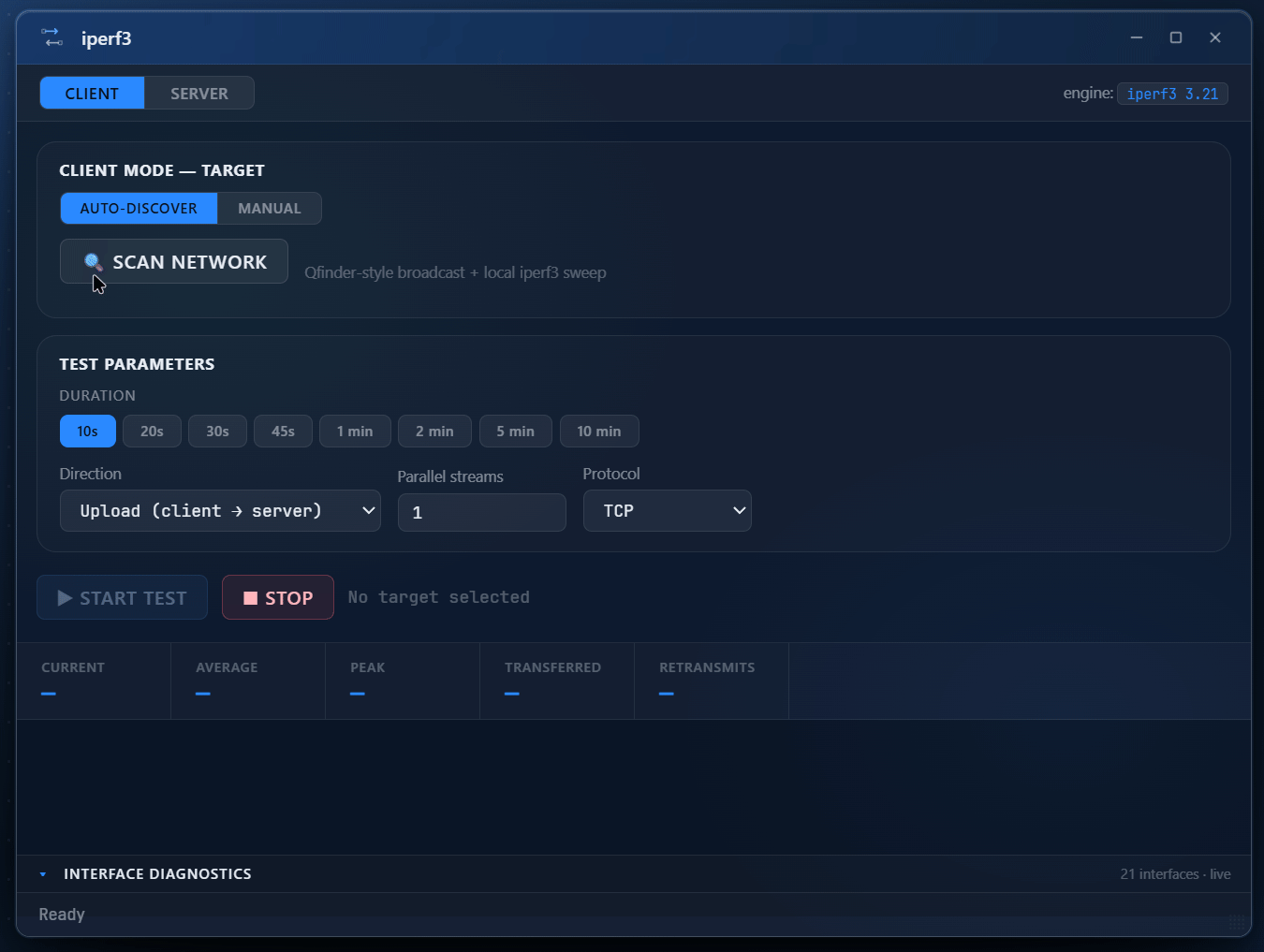This screenshot has width=1264, height=952.
Task: Click the STOP button
Action: 278,597
